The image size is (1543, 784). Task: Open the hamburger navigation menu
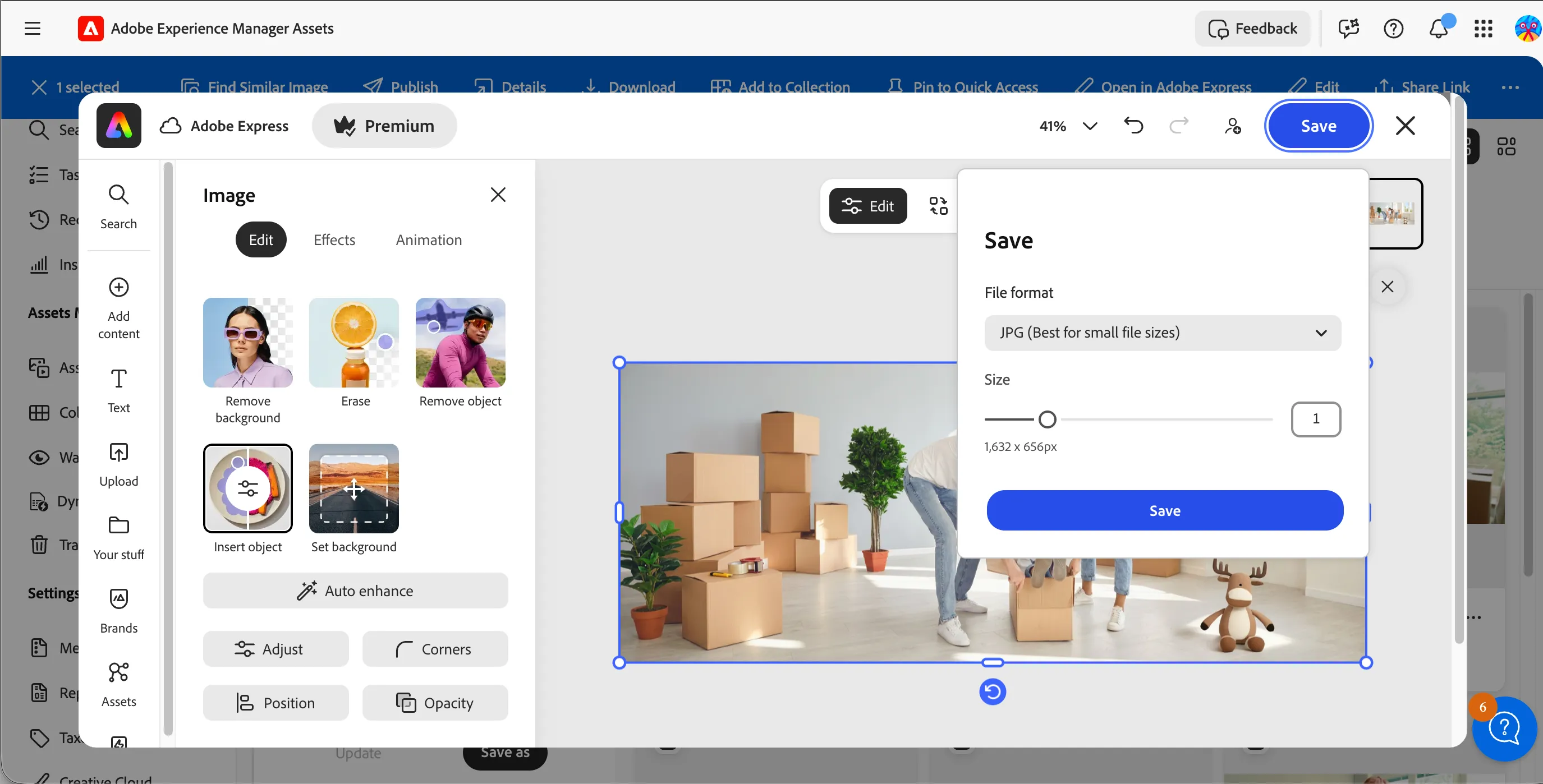(33, 28)
